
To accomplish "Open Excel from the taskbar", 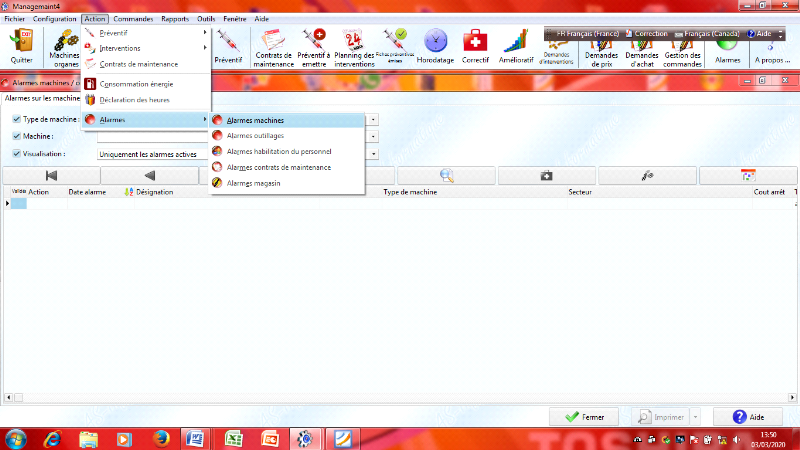I will [234, 439].
